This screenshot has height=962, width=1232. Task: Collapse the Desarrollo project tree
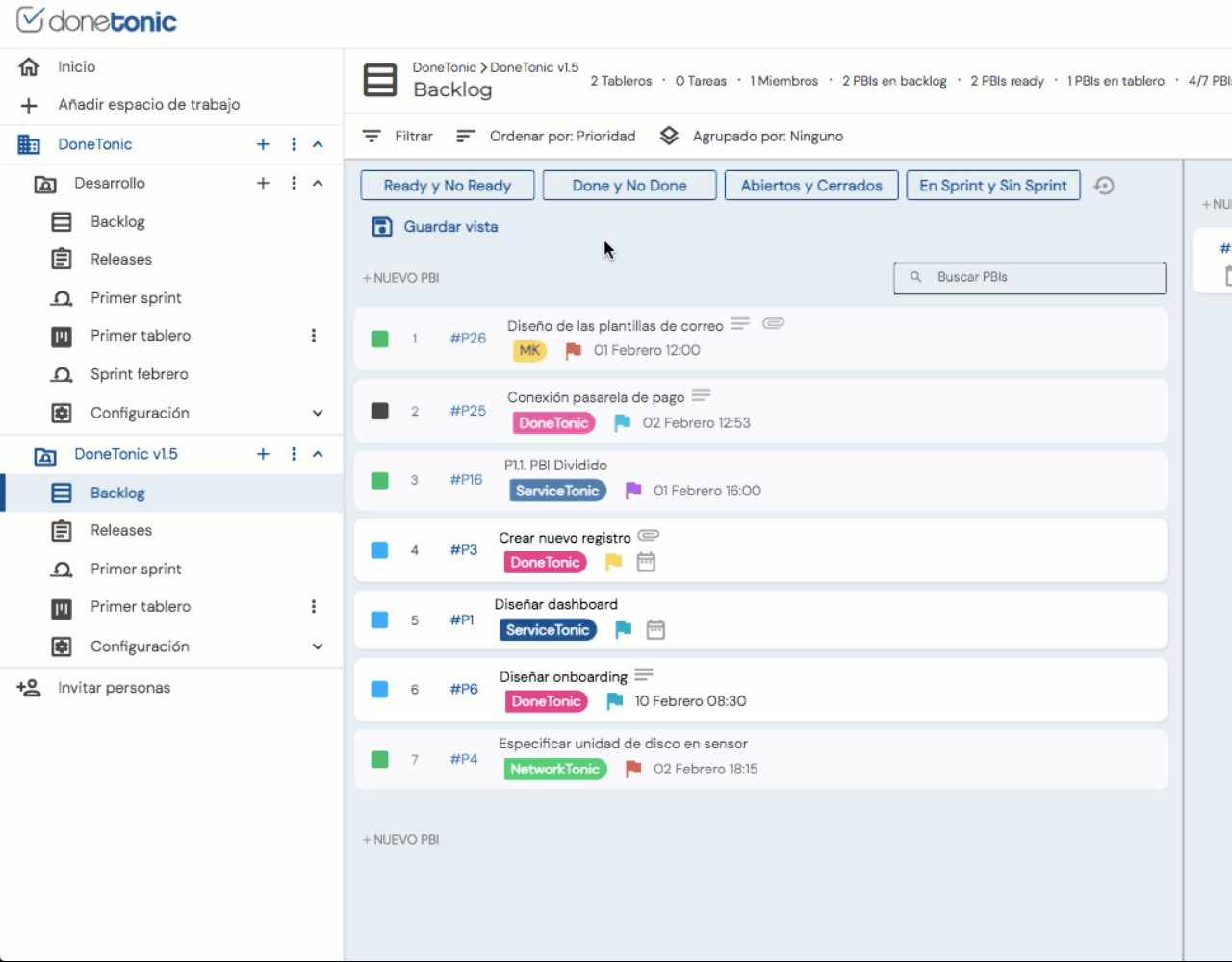click(x=318, y=183)
